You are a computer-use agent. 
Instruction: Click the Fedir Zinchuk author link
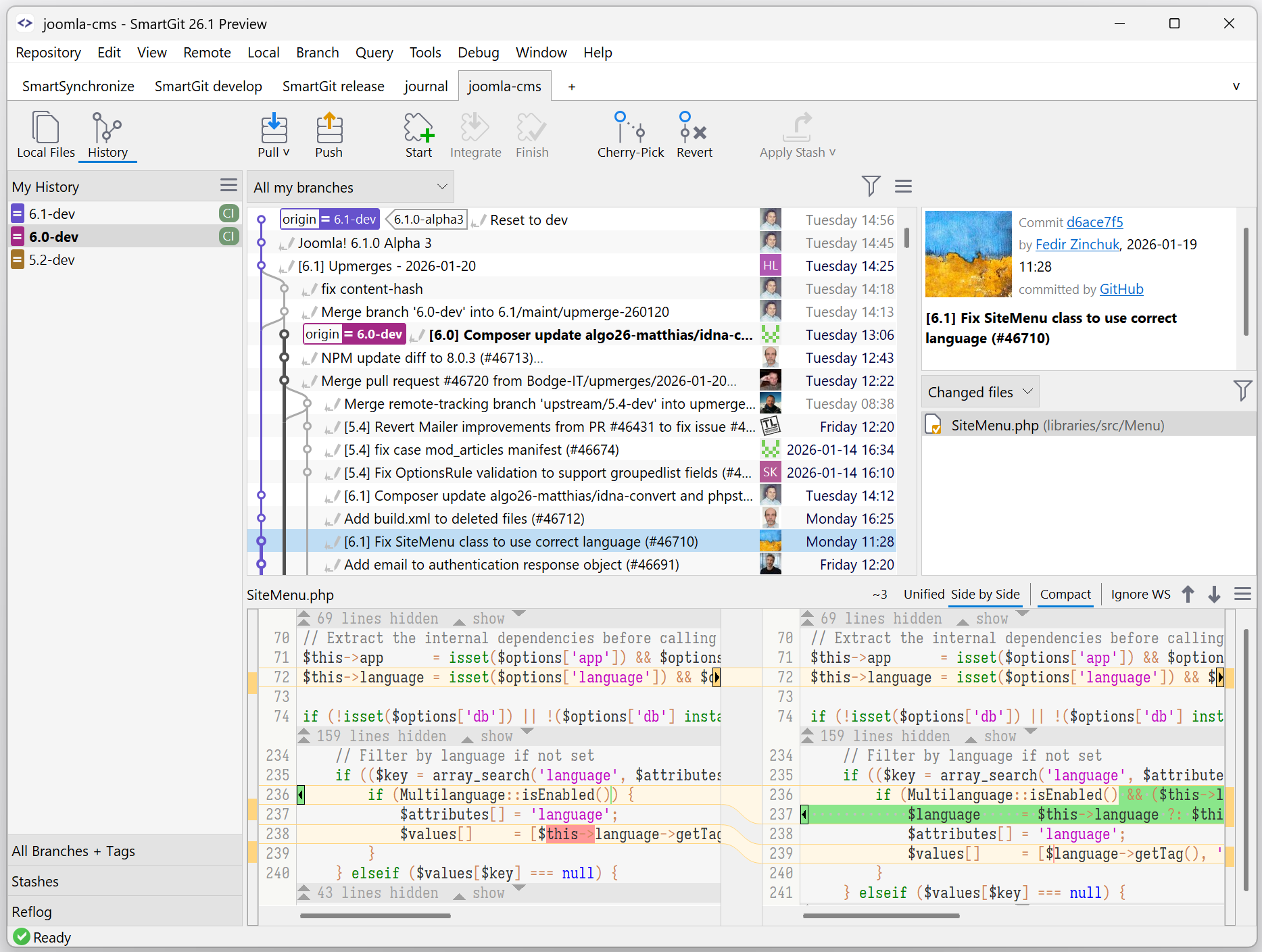[1077, 245]
